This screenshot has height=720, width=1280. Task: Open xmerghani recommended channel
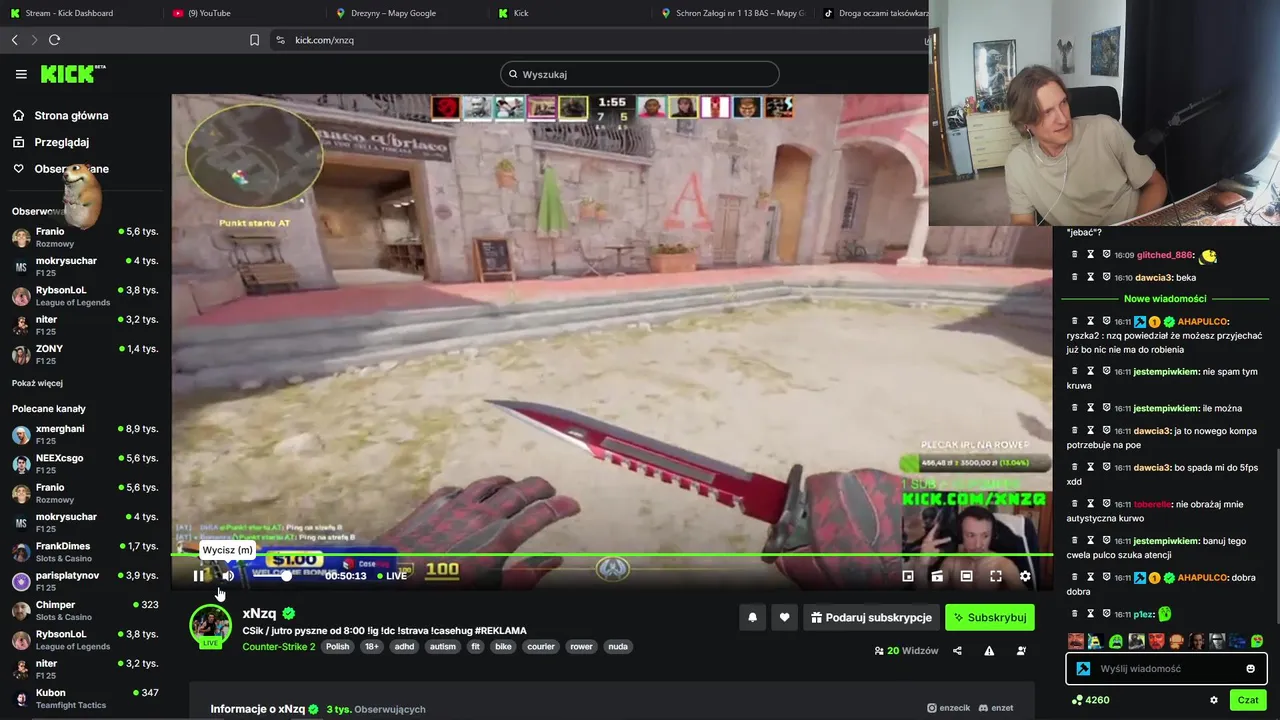pyautogui.click(x=84, y=434)
